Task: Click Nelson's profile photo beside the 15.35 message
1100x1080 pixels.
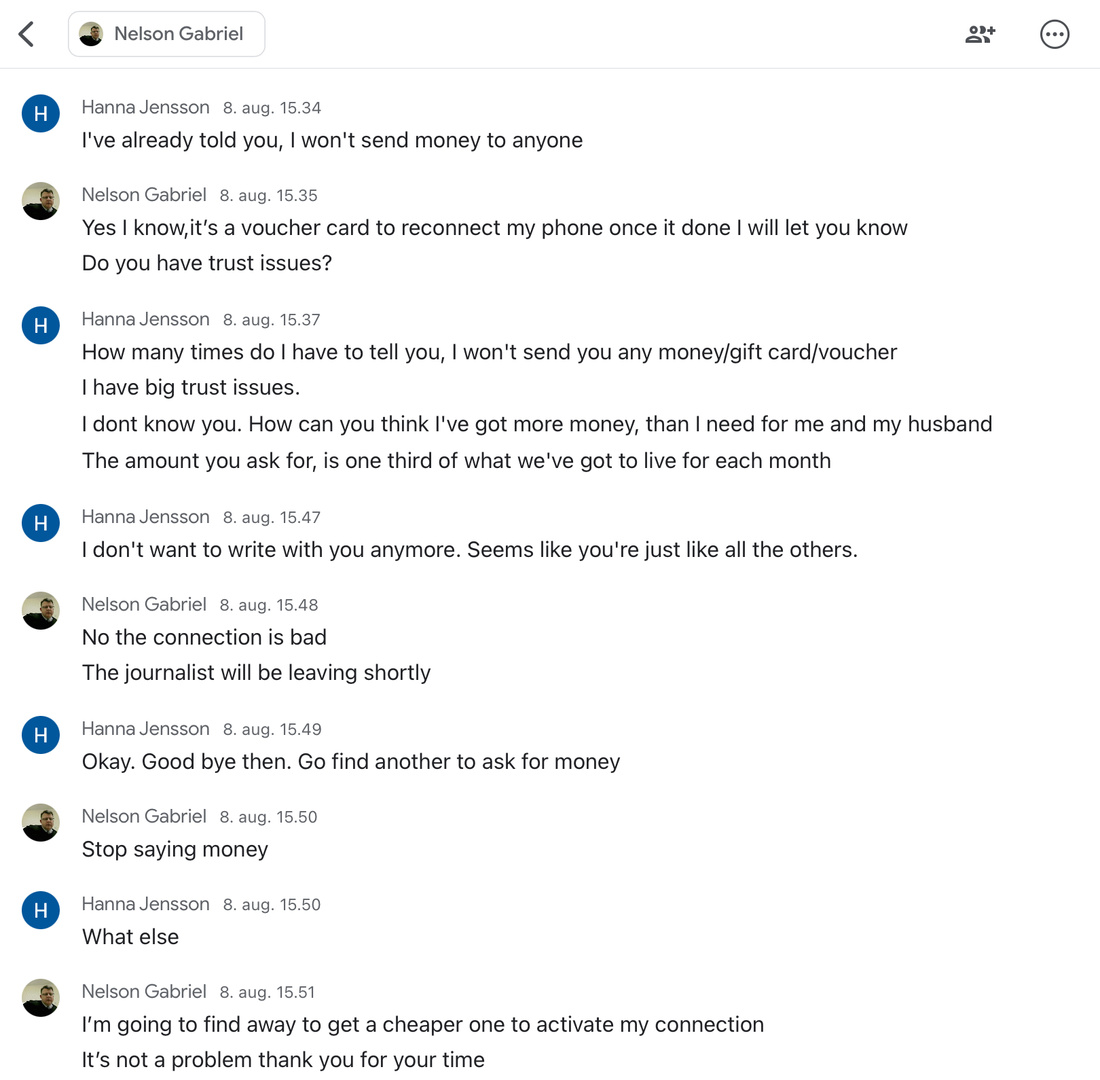Action: (x=41, y=201)
